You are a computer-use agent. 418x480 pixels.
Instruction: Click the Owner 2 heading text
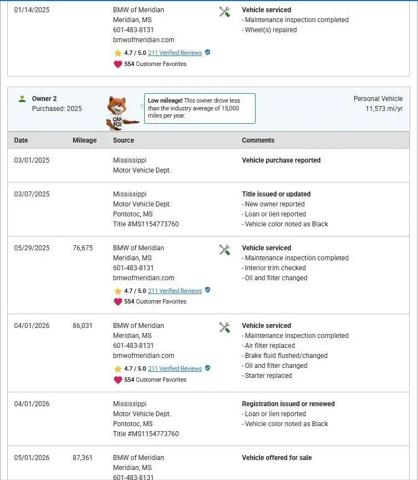click(x=44, y=99)
